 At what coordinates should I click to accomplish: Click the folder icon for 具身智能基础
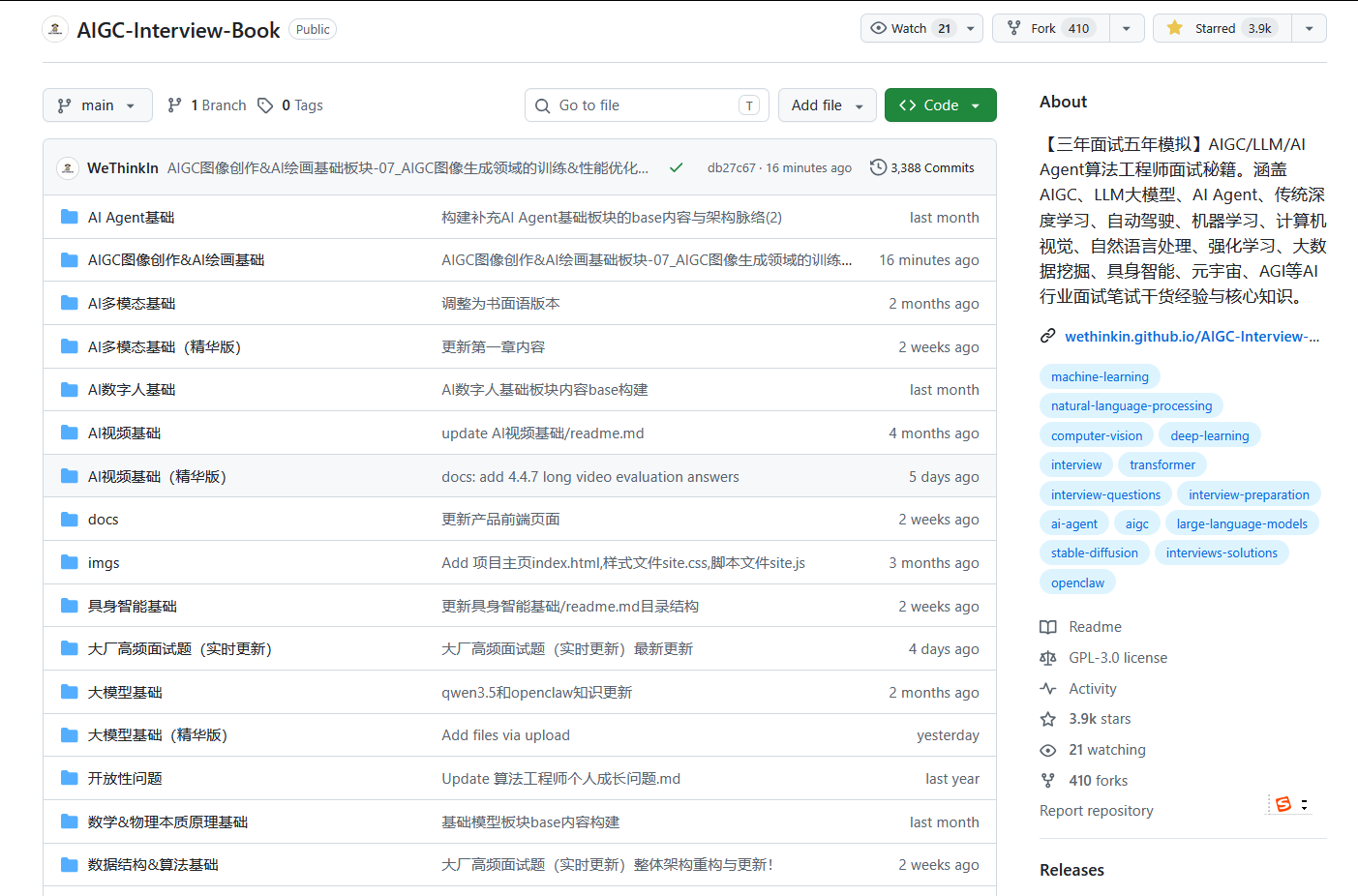click(70, 606)
